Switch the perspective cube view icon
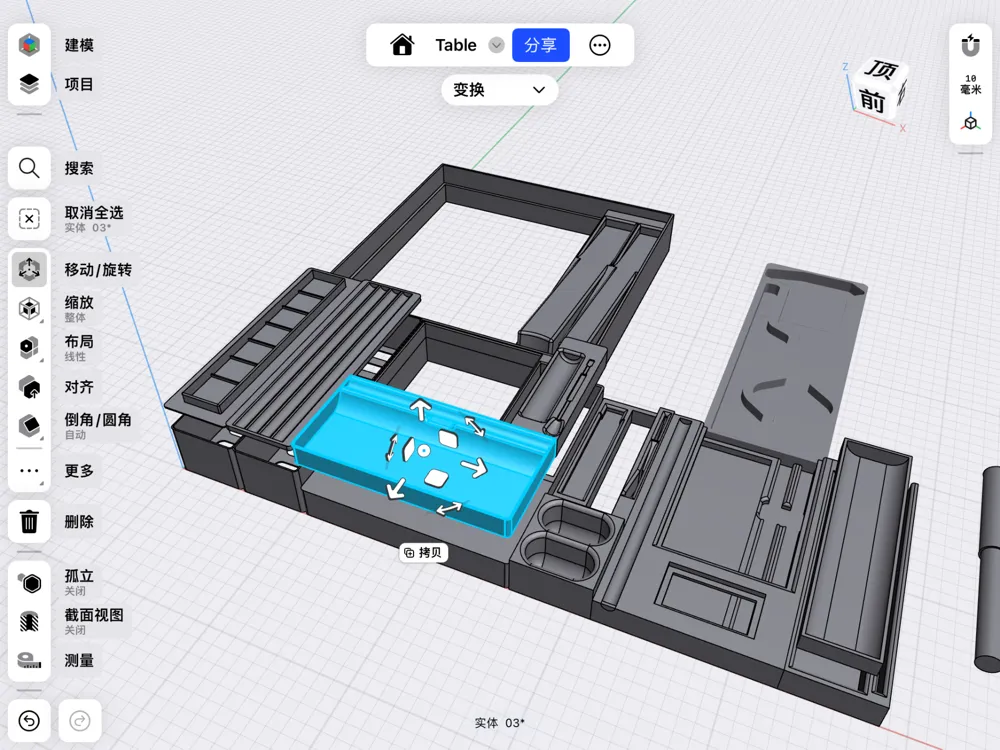Image resolution: width=1000 pixels, height=750 pixels. click(x=971, y=122)
